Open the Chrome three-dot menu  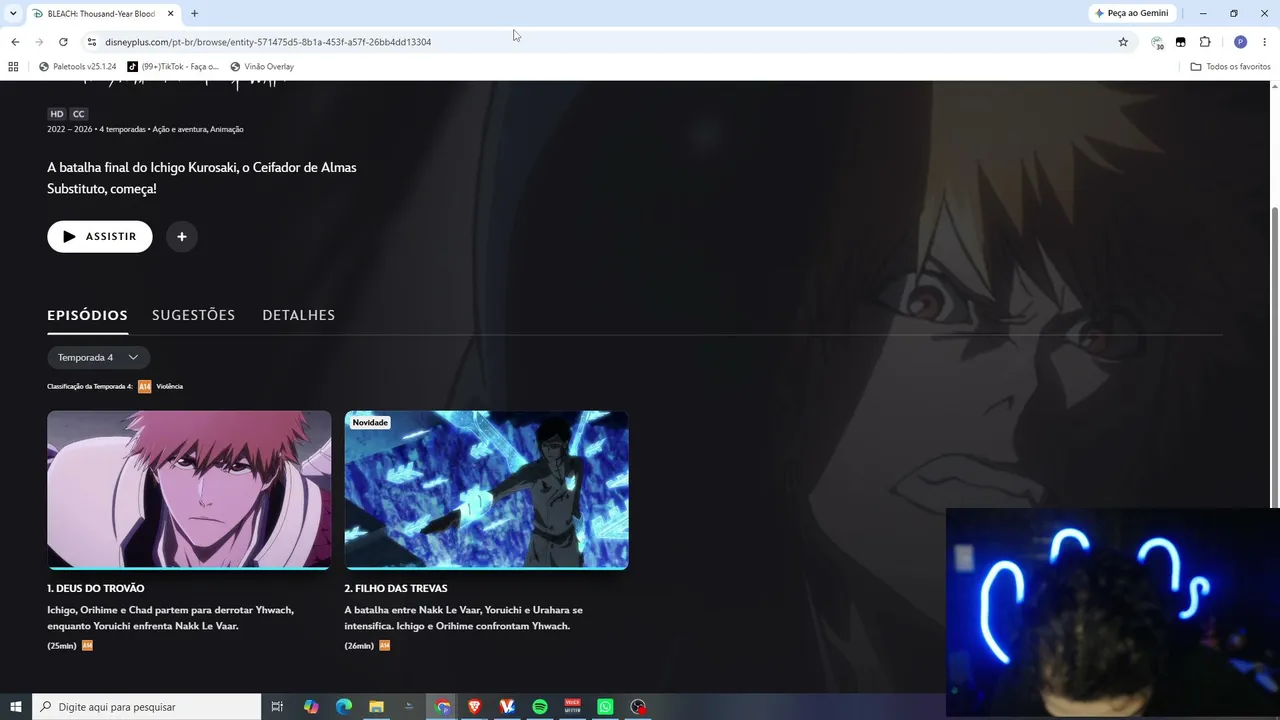pyautogui.click(x=1264, y=42)
